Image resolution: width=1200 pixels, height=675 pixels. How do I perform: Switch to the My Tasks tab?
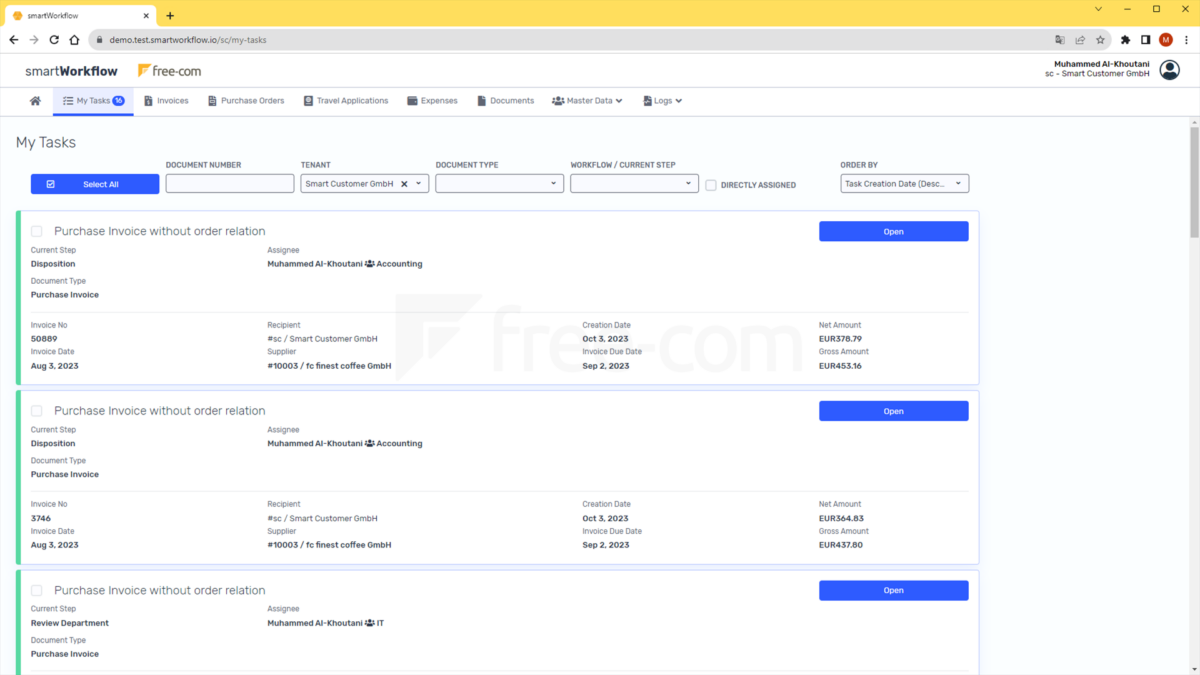93,100
